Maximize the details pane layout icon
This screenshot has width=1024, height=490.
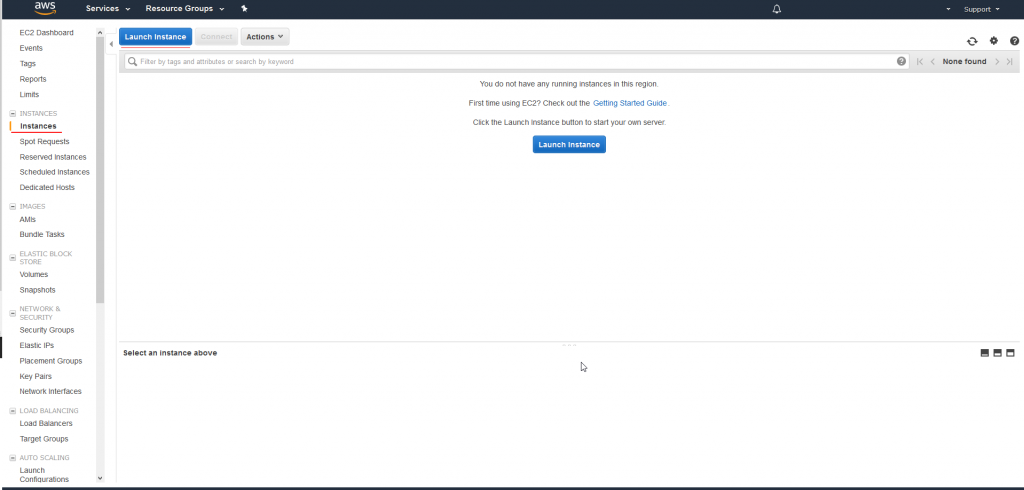(1010, 353)
